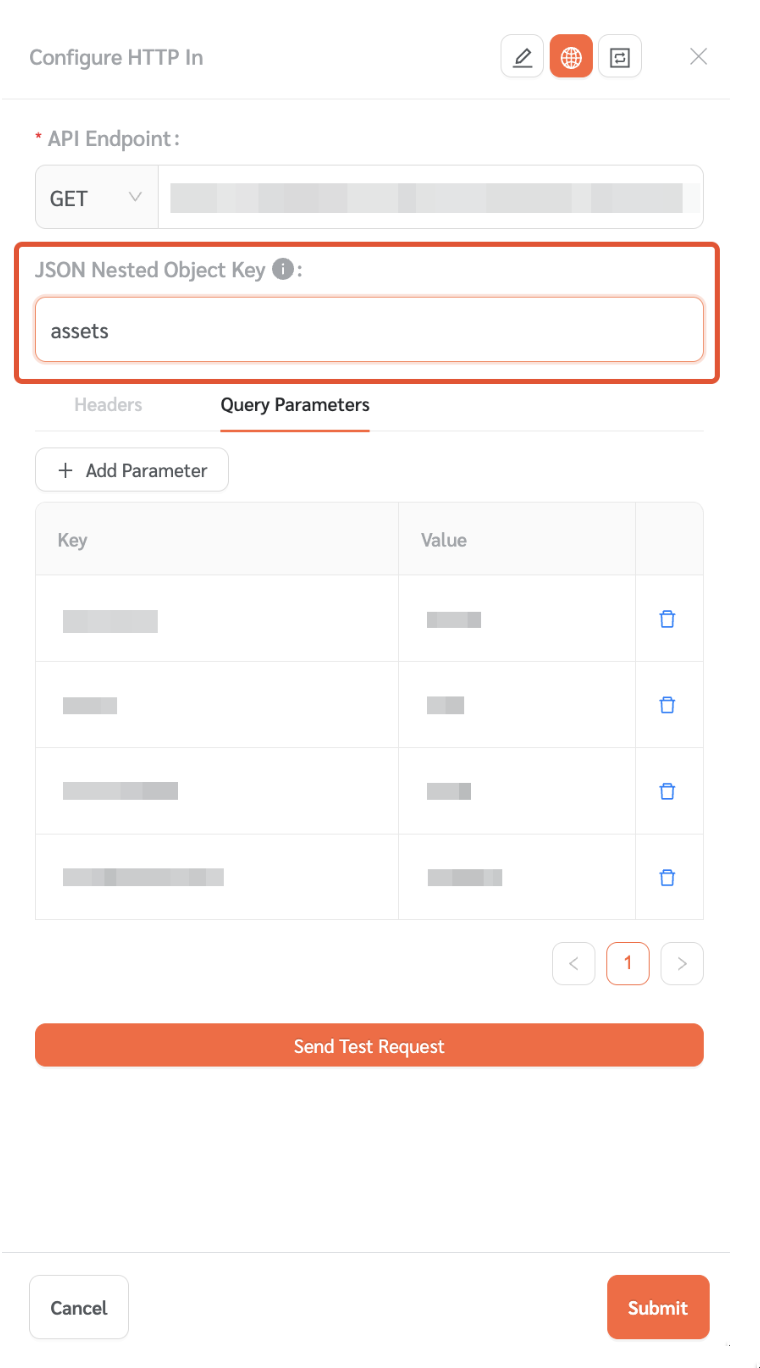Delete the third query parameter row
The image size is (760, 1368).
[667, 791]
